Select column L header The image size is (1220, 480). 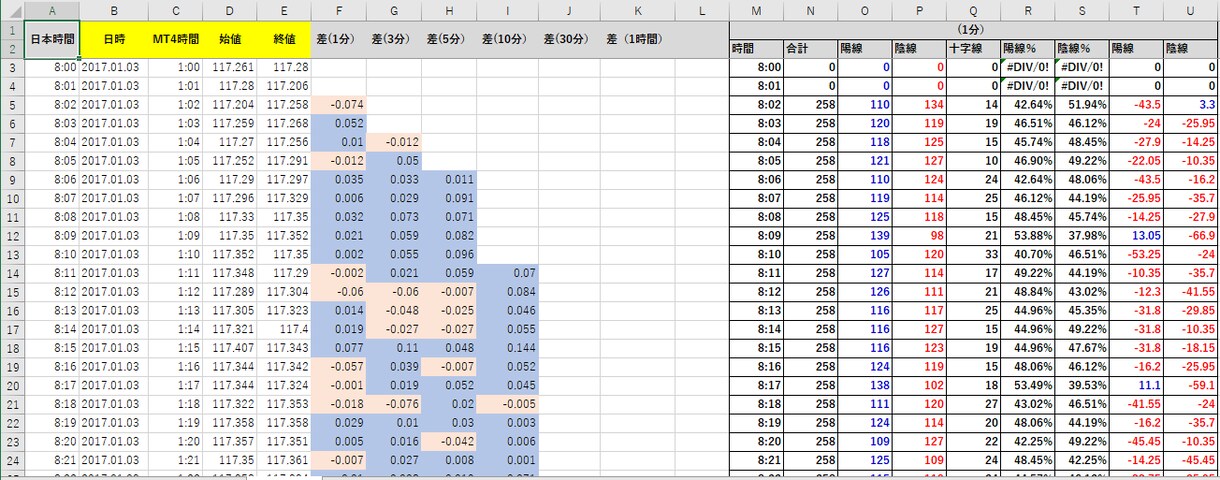pos(702,10)
